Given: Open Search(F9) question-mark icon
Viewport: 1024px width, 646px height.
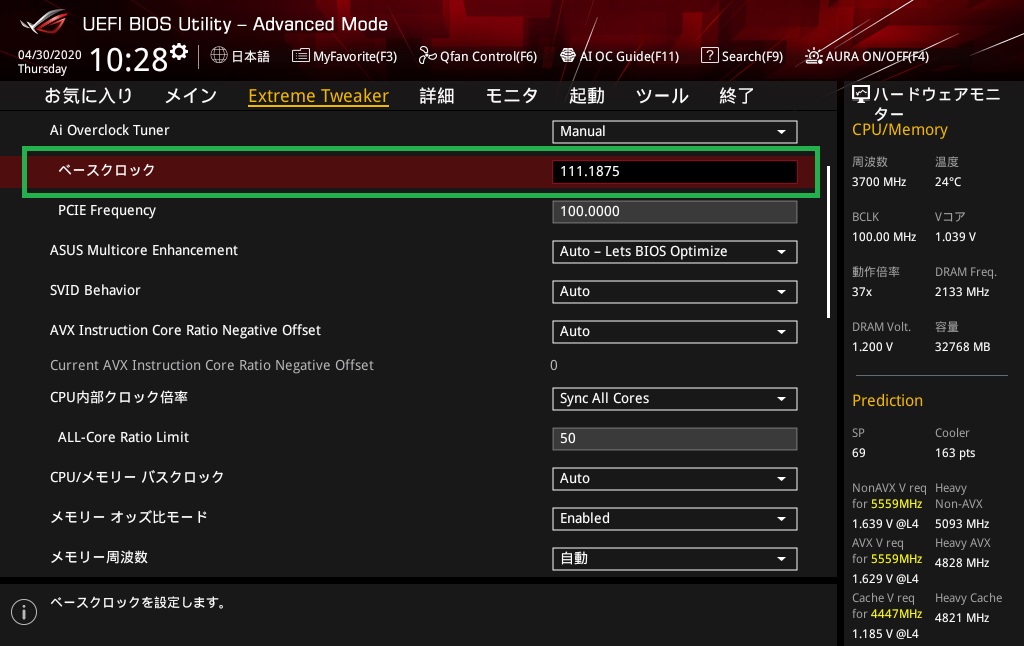Looking at the screenshot, I should click(x=709, y=56).
